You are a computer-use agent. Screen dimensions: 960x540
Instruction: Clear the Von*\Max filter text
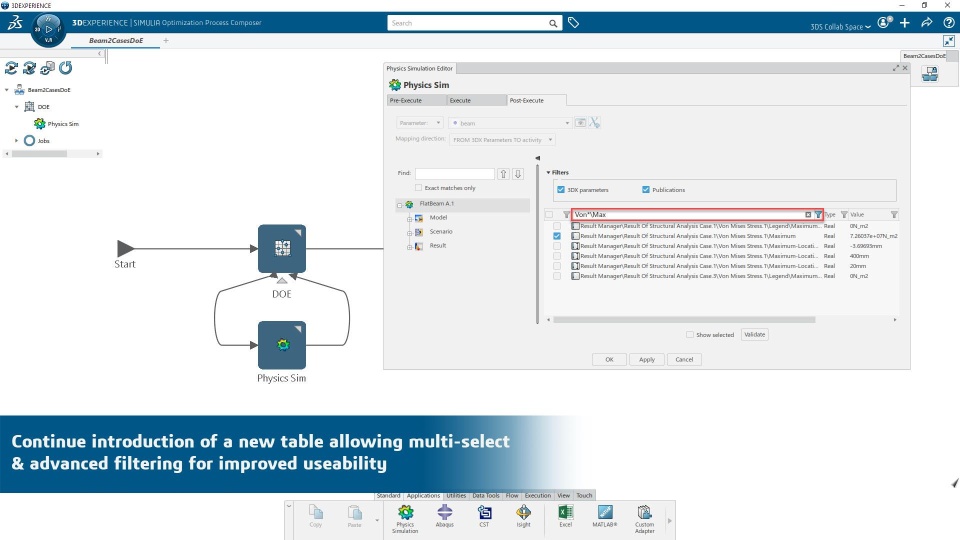click(x=808, y=215)
